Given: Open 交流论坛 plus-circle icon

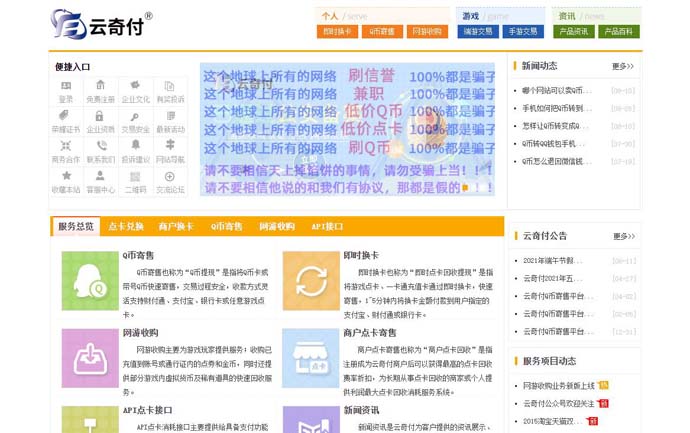Looking at the screenshot, I should point(170,178).
